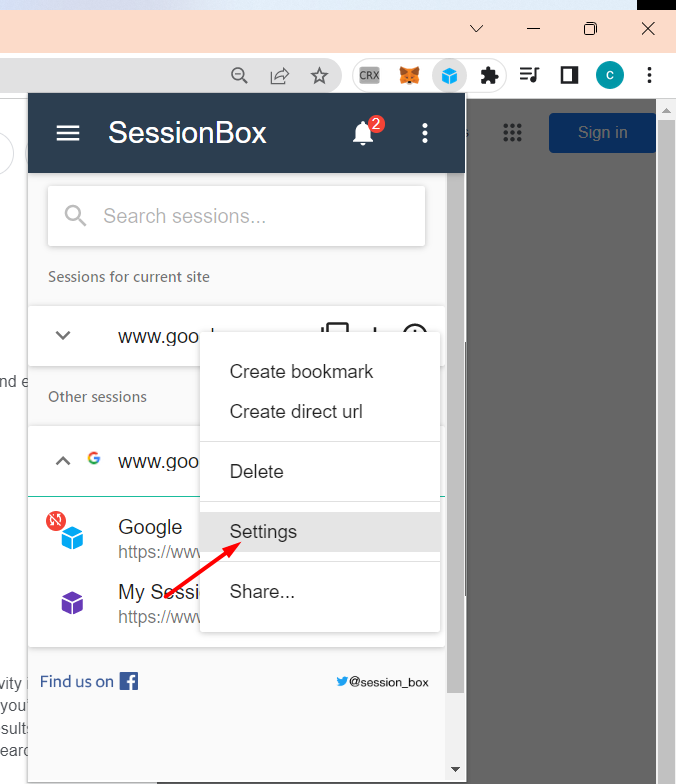Click the share page icon
Viewport: 676px width, 784px height.
pos(280,76)
